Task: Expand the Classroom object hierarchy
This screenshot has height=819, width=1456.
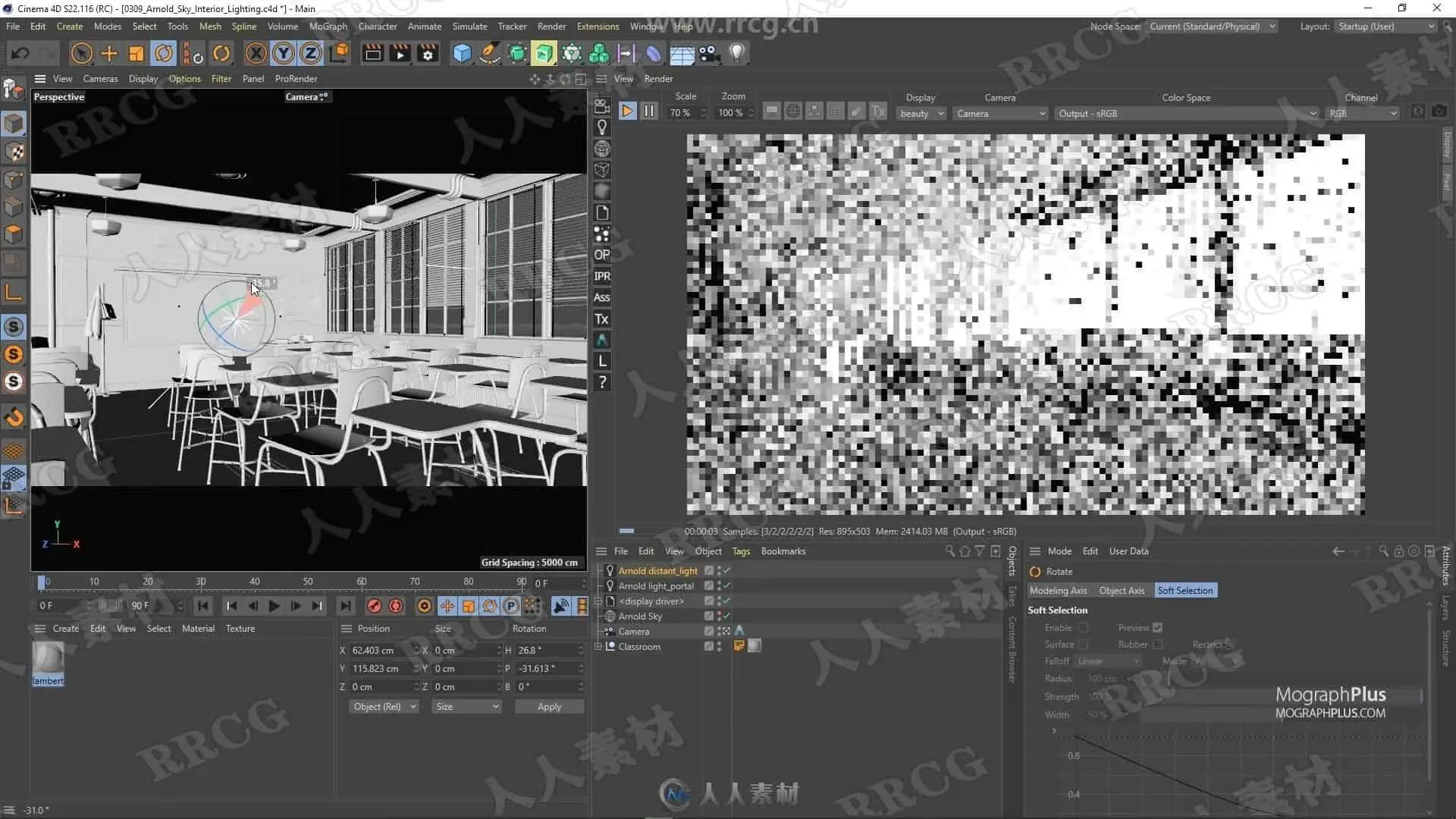Action: (598, 647)
